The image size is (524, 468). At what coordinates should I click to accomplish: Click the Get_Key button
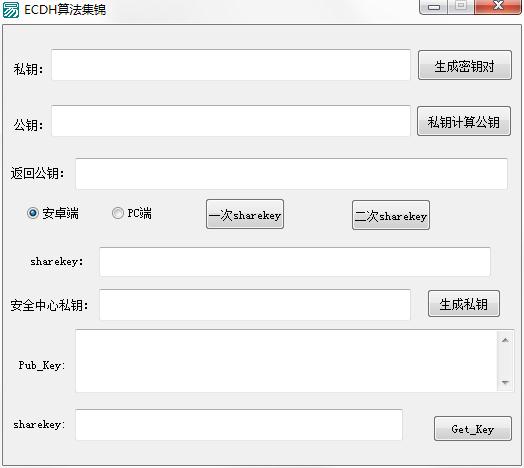473,428
